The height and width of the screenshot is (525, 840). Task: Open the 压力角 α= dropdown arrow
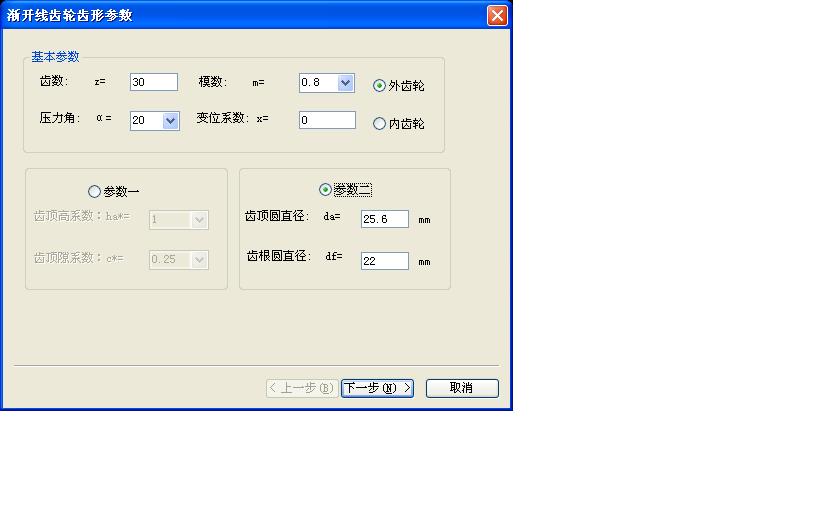pyautogui.click(x=170, y=121)
